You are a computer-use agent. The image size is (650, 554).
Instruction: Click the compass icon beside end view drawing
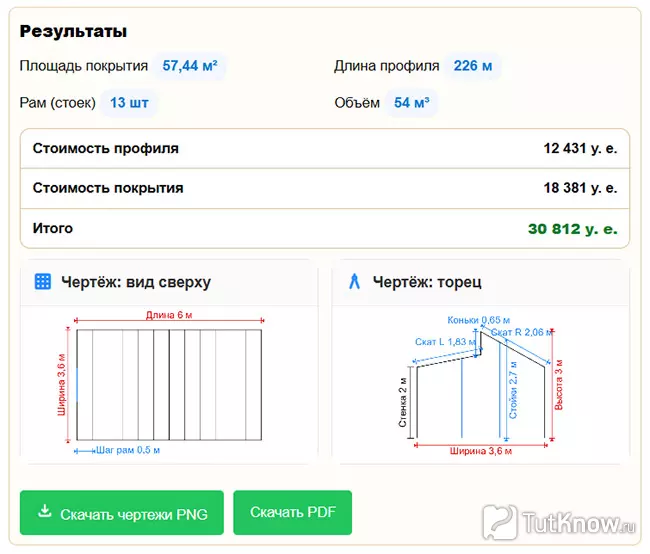[x=354, y=281]
